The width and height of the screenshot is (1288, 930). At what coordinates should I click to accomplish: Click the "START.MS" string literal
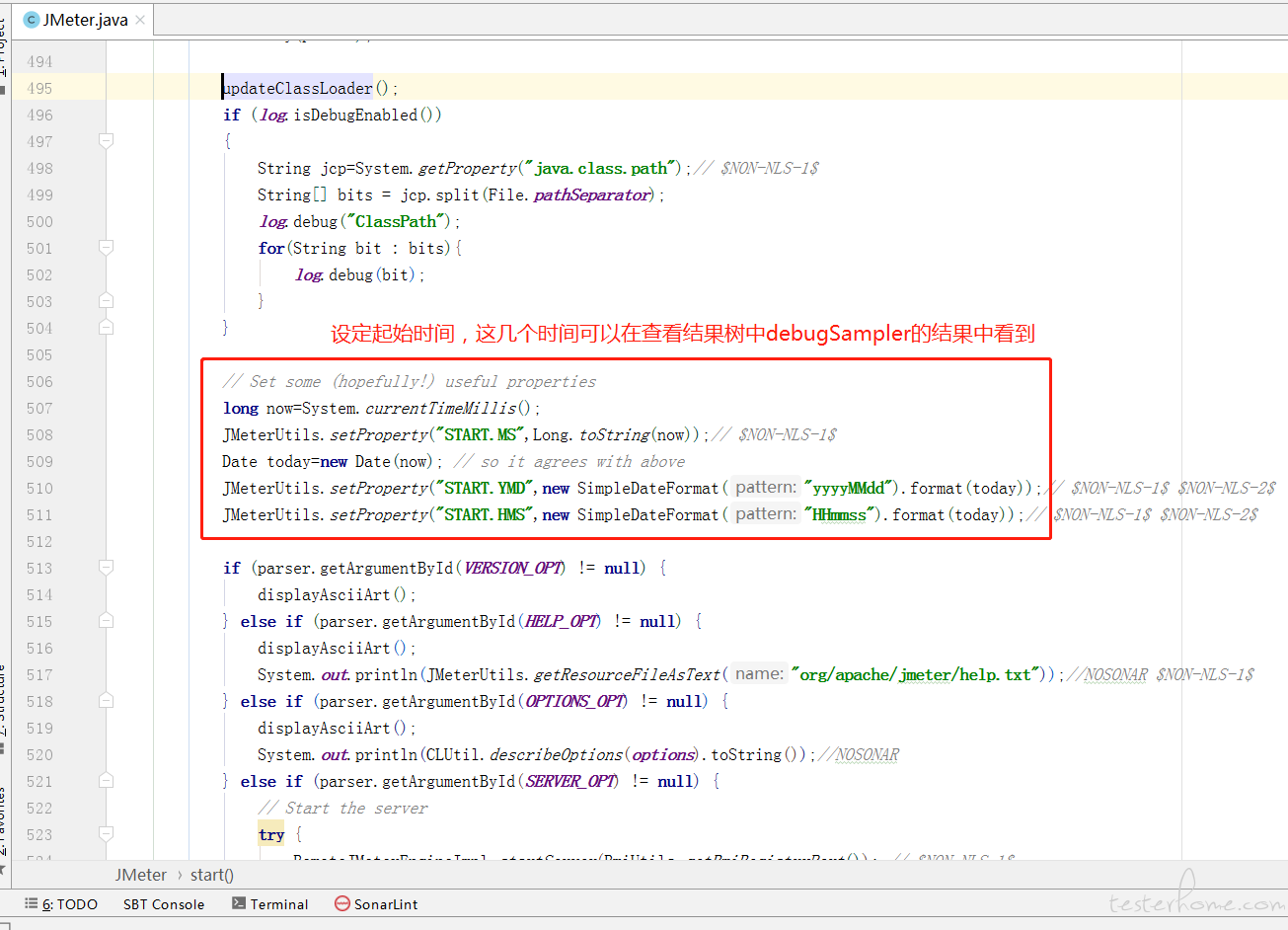481,434
